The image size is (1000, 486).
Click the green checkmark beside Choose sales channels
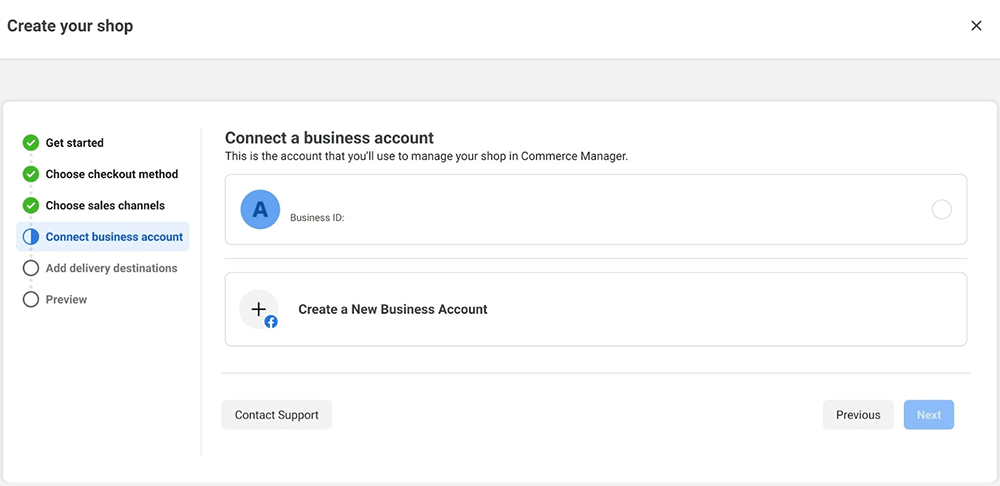(x=31, y=205)
